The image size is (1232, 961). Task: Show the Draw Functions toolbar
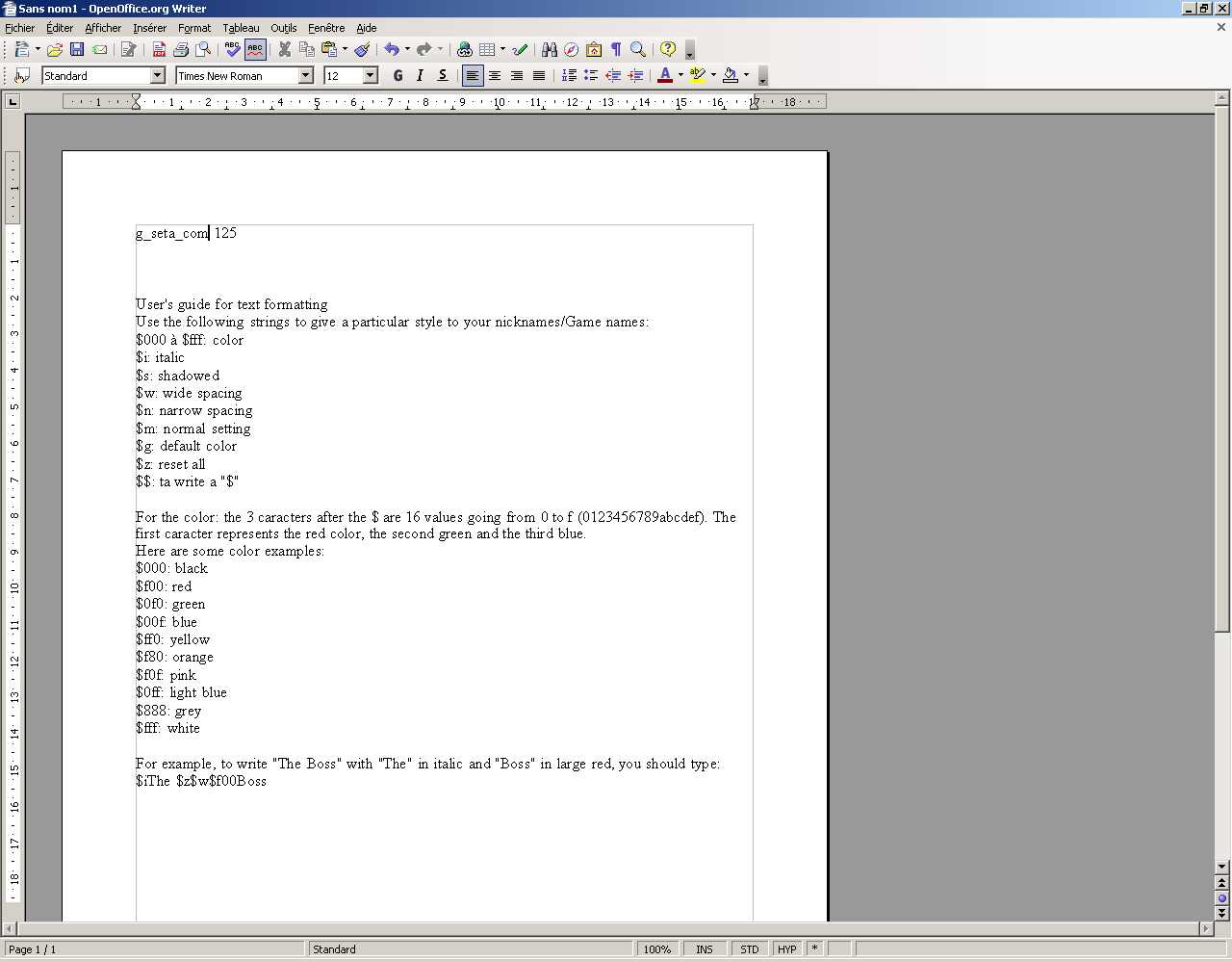520,49
